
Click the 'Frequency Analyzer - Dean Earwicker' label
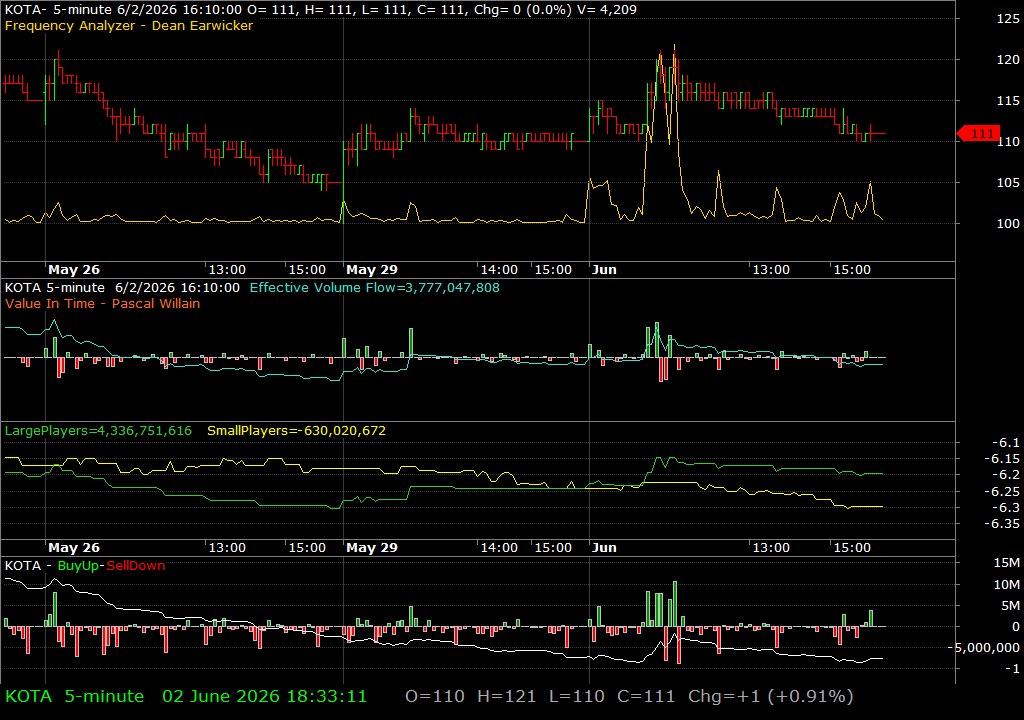[x=129, y=25]
